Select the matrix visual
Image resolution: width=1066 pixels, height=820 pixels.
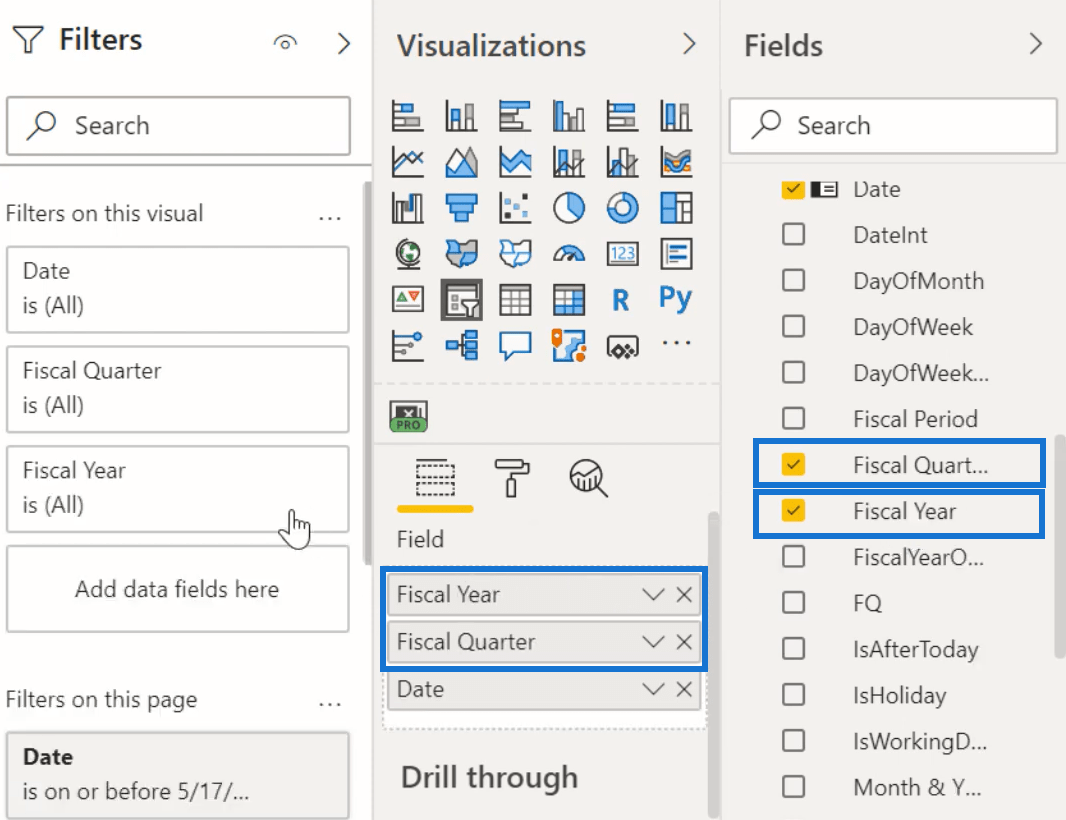568,300
